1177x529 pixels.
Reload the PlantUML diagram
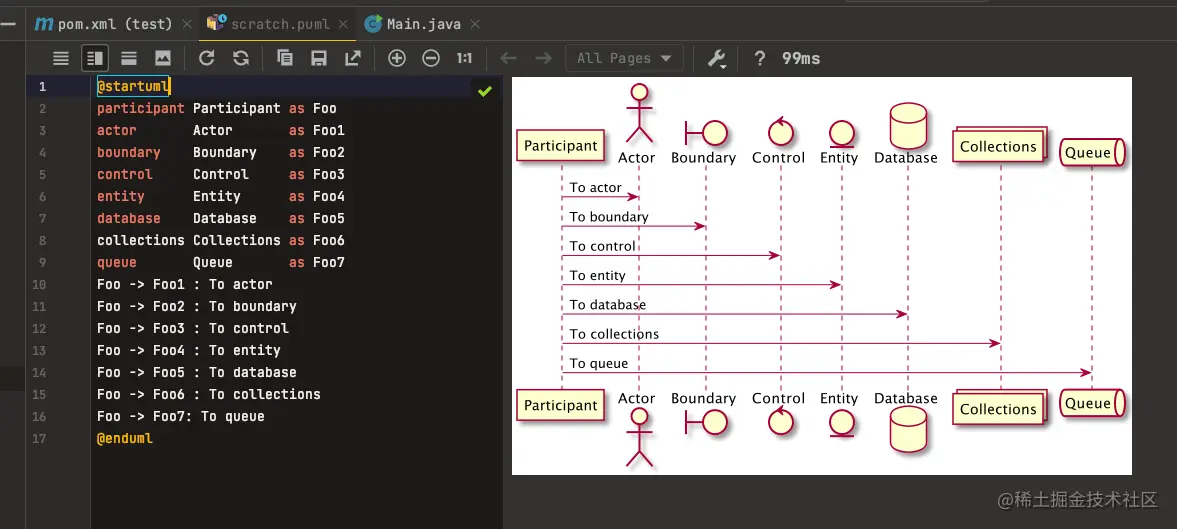[206, 58]
